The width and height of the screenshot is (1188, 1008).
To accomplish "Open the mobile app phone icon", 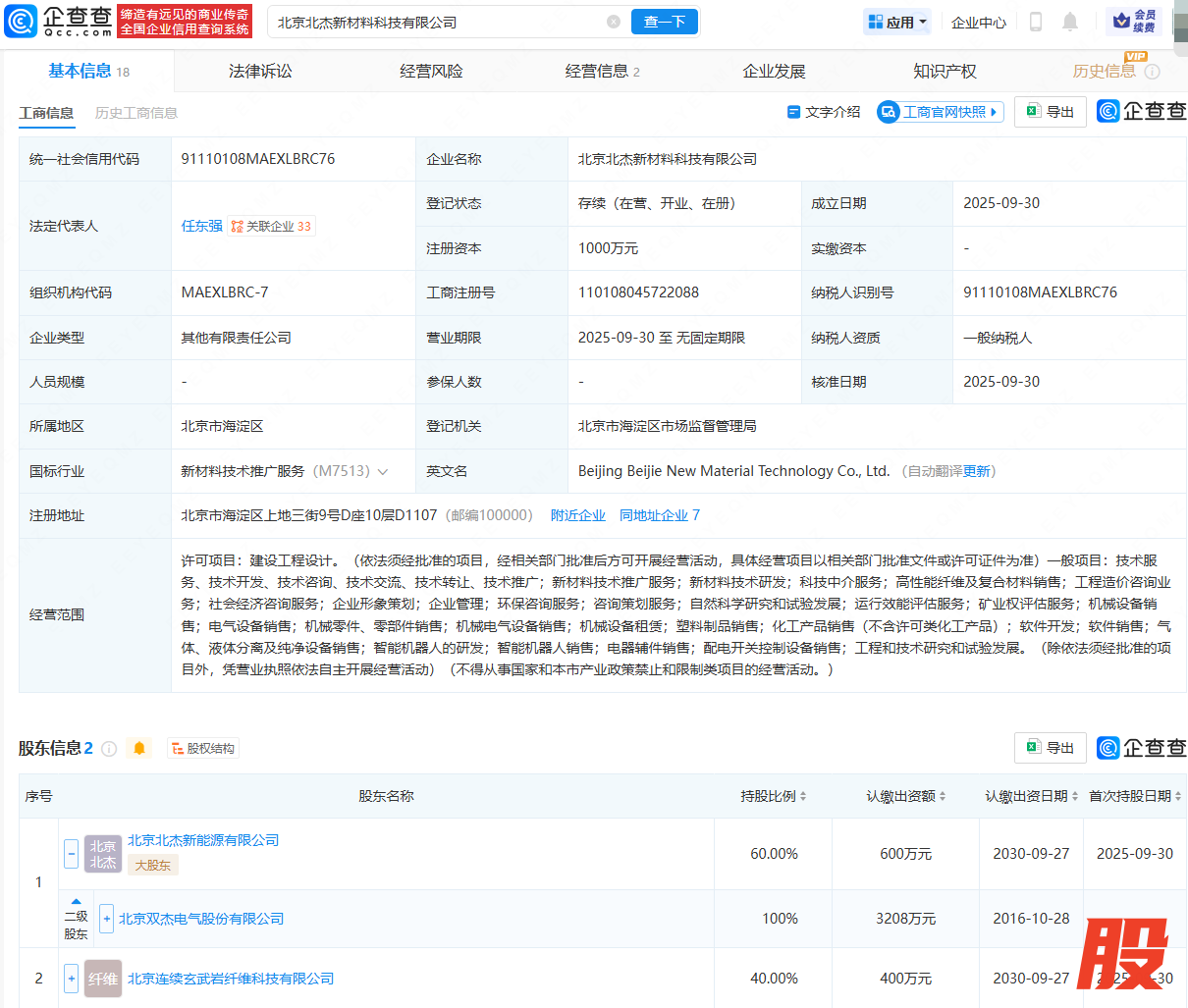I will (x=1035, y=22).
